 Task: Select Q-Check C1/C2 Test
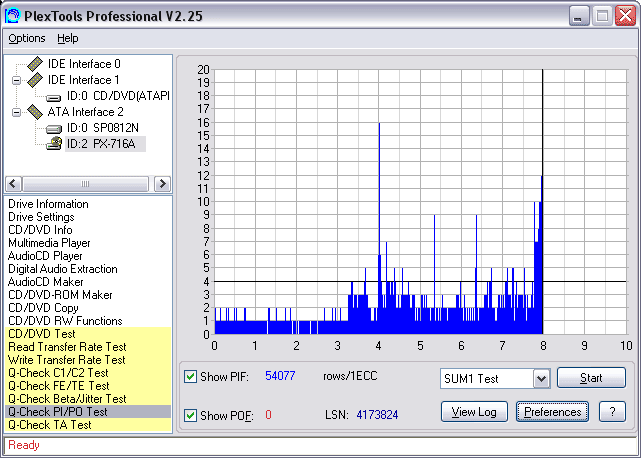[x=88, y=373]
